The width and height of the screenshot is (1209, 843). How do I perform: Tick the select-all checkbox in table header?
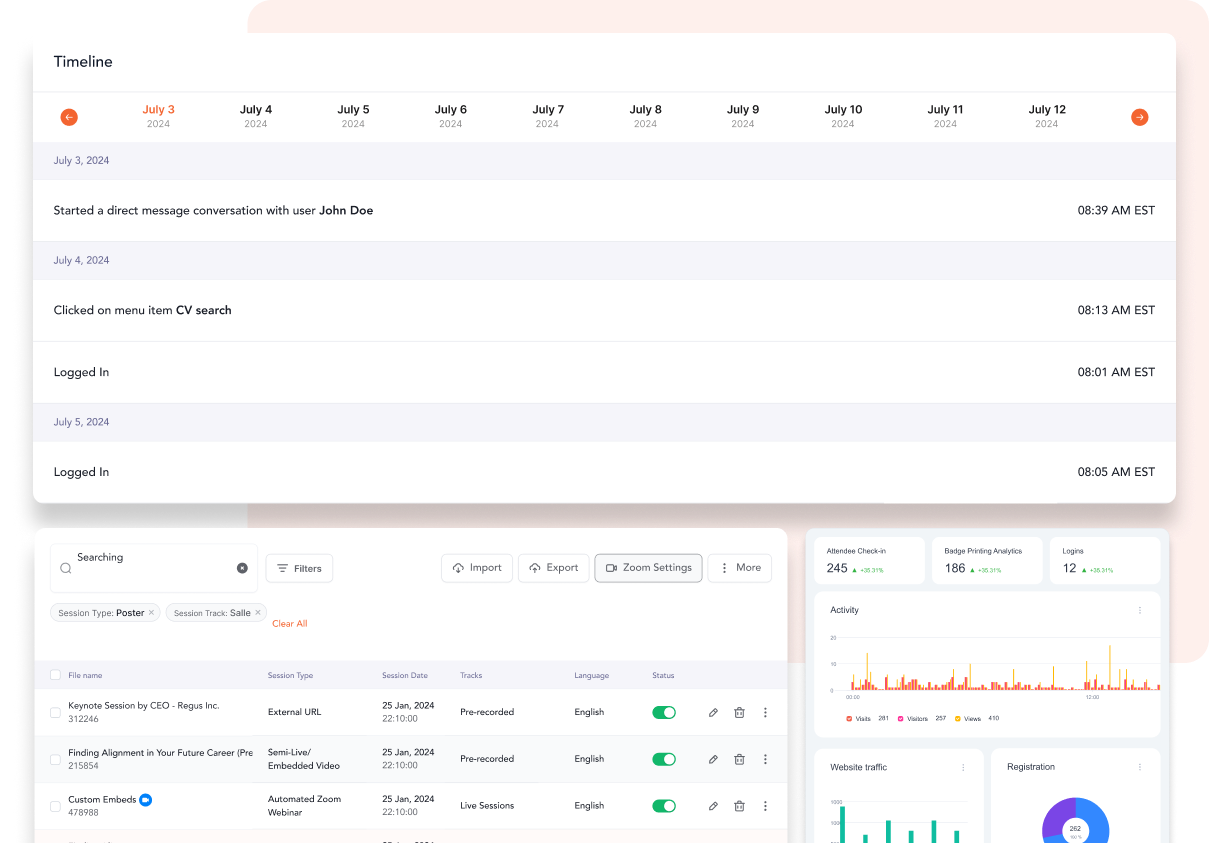point(55,675)
